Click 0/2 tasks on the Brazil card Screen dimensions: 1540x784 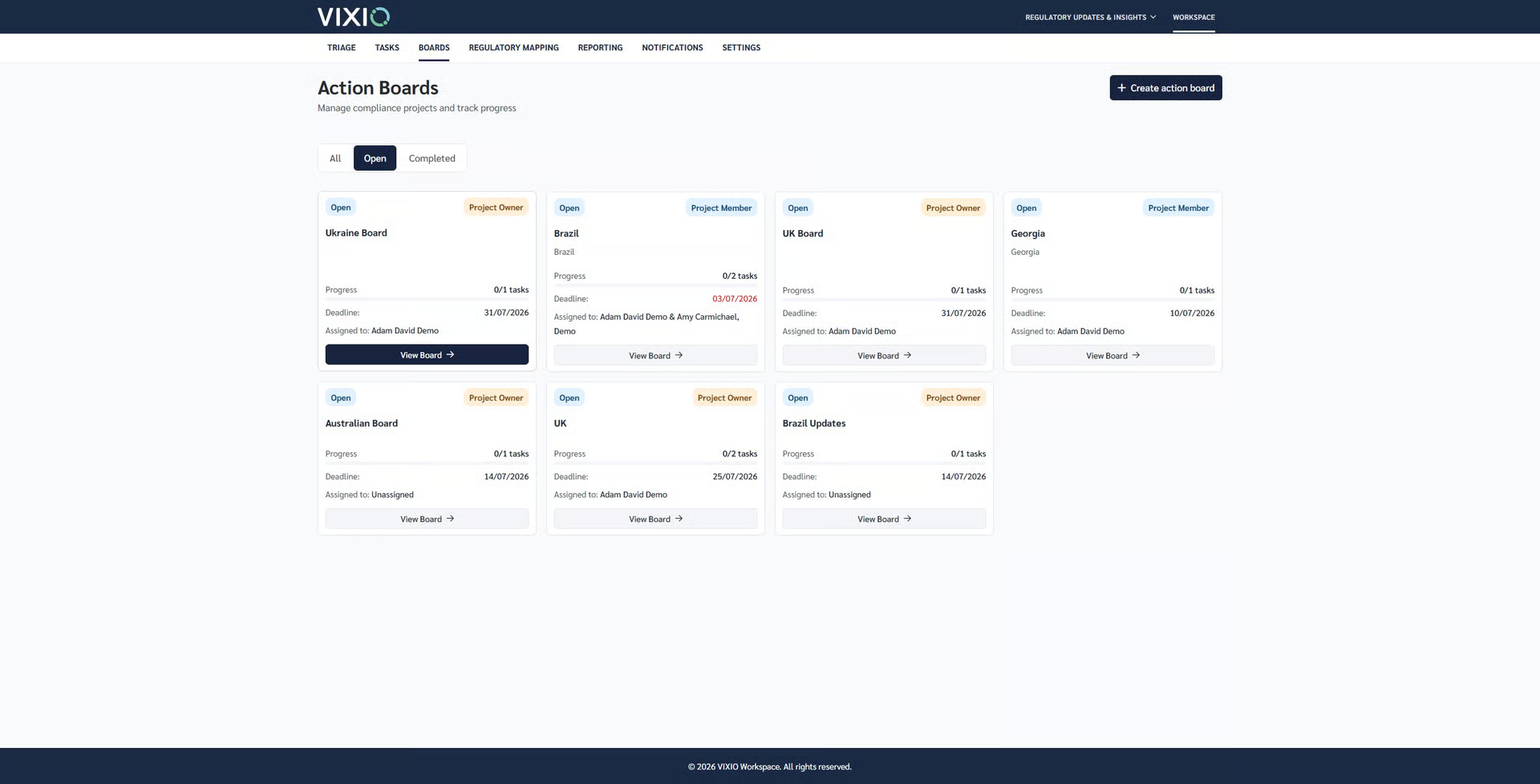click(x=740, y=276)
